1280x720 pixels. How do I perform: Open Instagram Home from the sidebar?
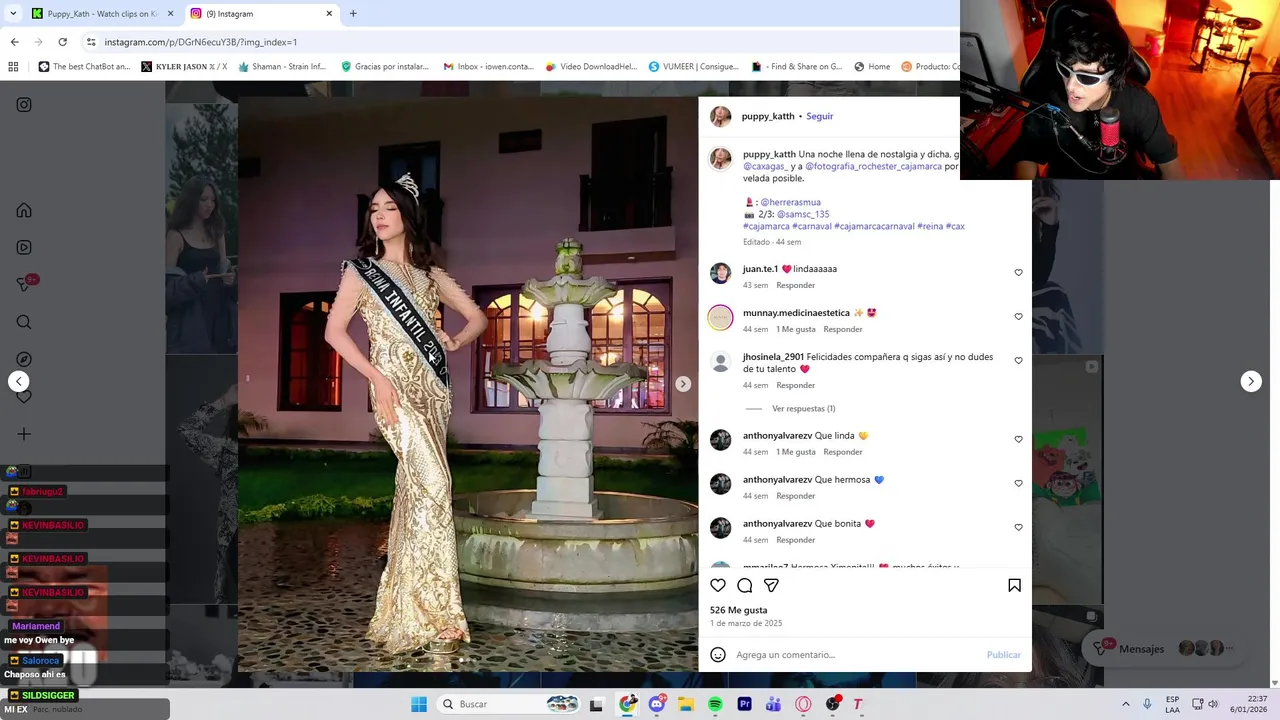(x=24, y=211)
